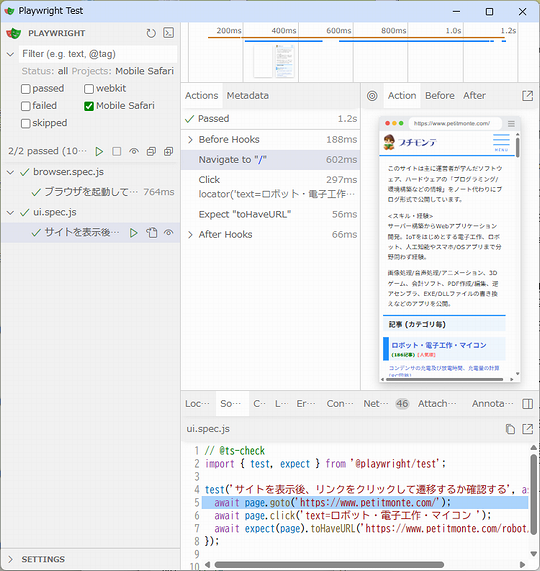540x571 pixels.
Task: Open the Log bottom tab
Action: (281, 404)
